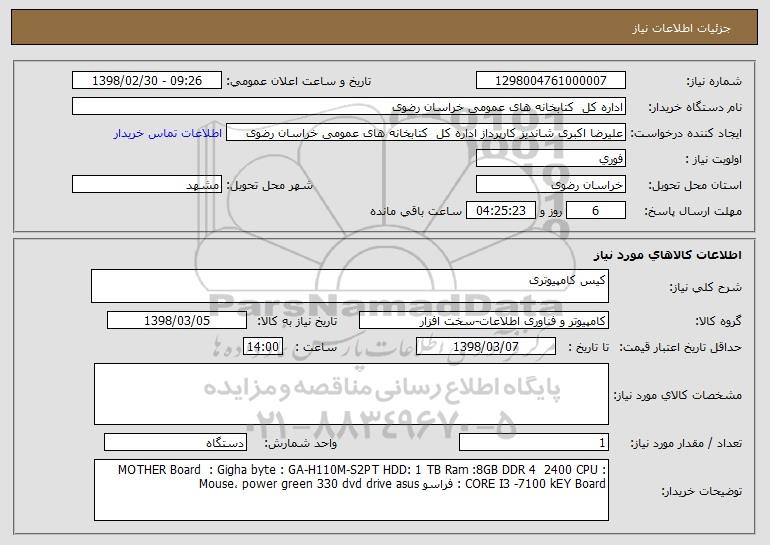Click the need date field 1398/03/05
This screenshot has height=545, width=770.
(177, 321)
